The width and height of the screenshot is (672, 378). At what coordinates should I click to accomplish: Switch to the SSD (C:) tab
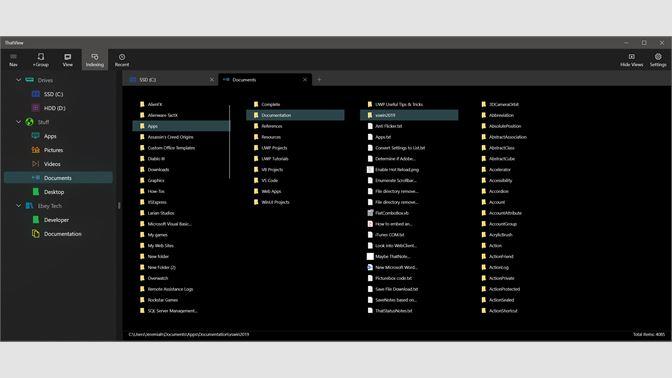tap(171, 80)
